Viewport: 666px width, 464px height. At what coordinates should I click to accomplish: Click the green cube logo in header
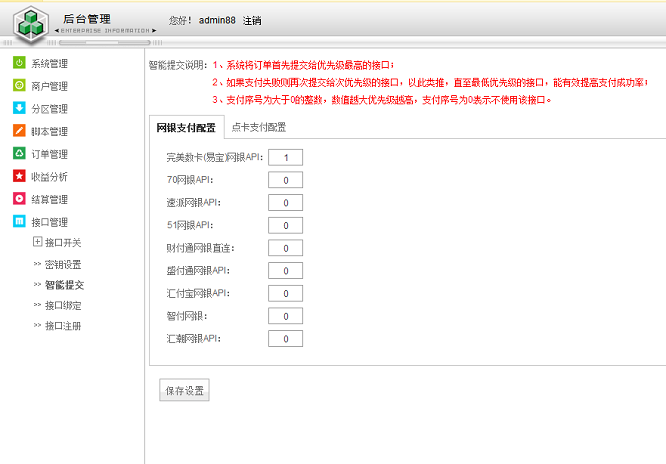point(36,21)
